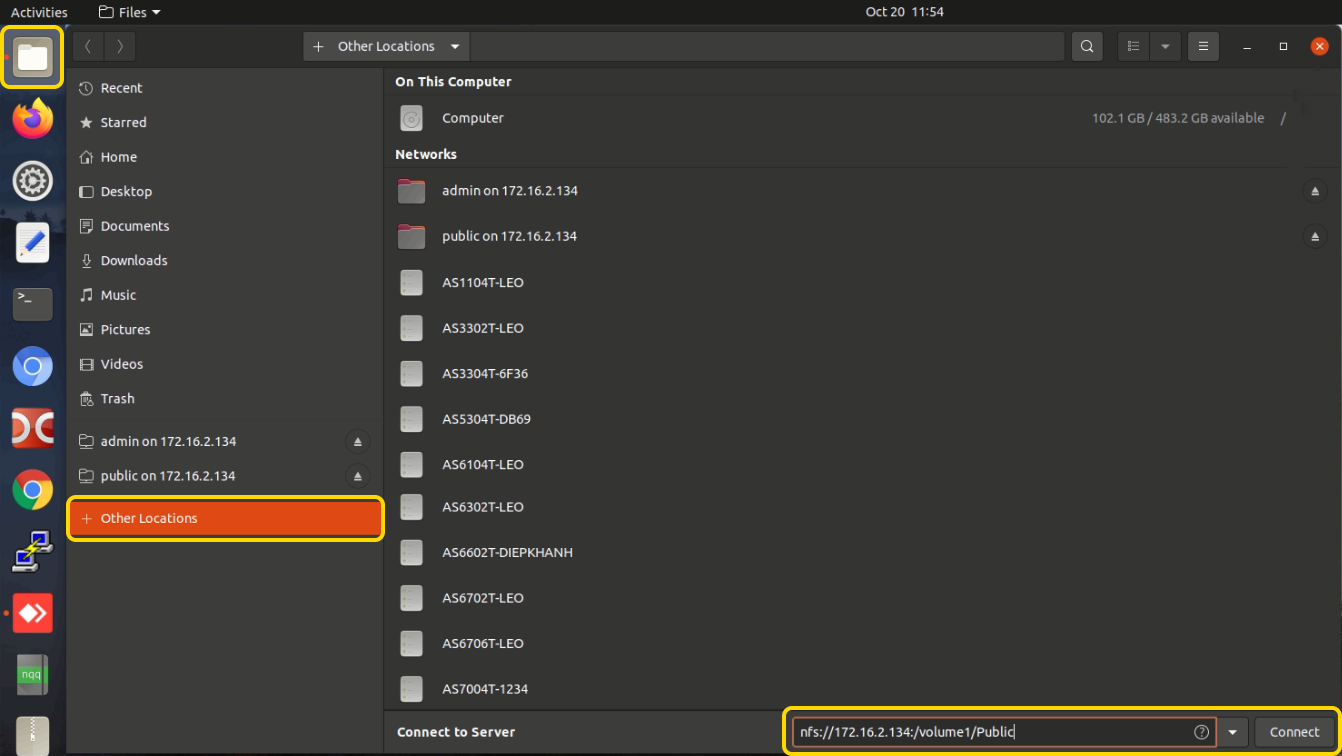Open Desktop folder in sidebar
This screenshot has width=1342, height=756.
pyautogui.click(x=225, y=191)
